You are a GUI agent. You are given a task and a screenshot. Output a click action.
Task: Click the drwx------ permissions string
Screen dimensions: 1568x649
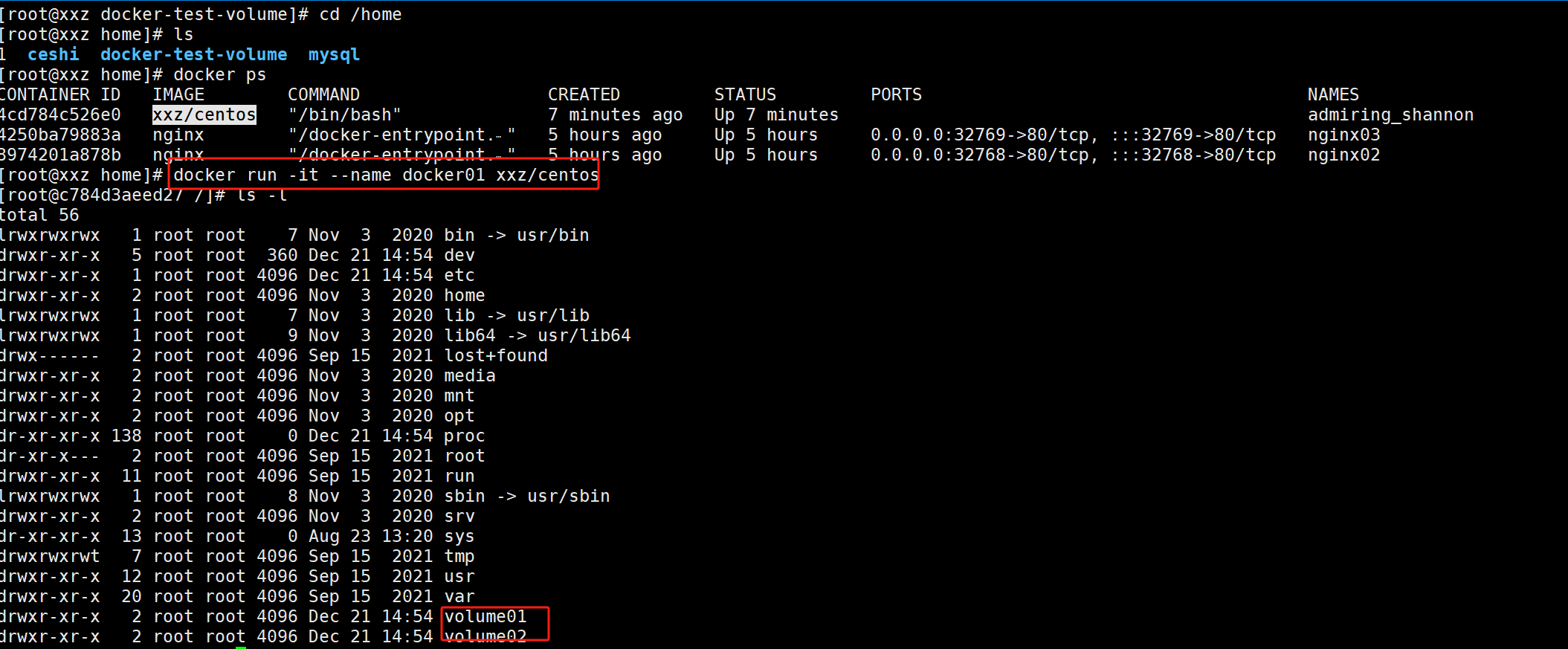[x=50, y=355]
